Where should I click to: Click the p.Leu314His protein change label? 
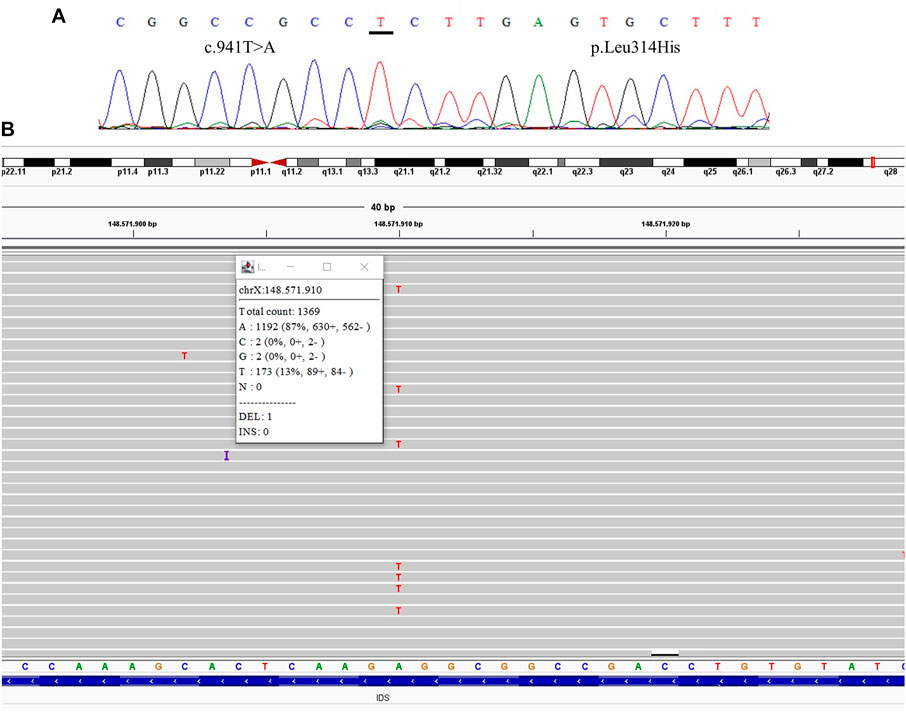[635, 47]
